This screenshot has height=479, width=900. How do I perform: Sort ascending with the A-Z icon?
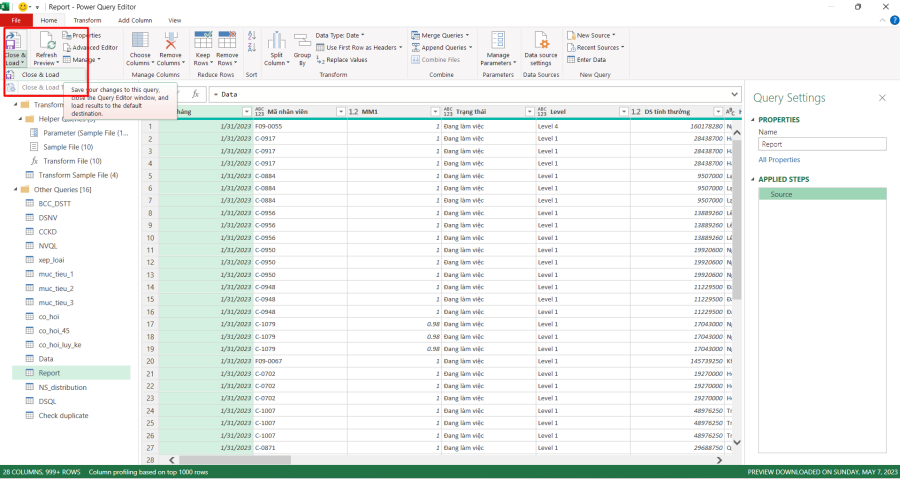coord(251,36)
